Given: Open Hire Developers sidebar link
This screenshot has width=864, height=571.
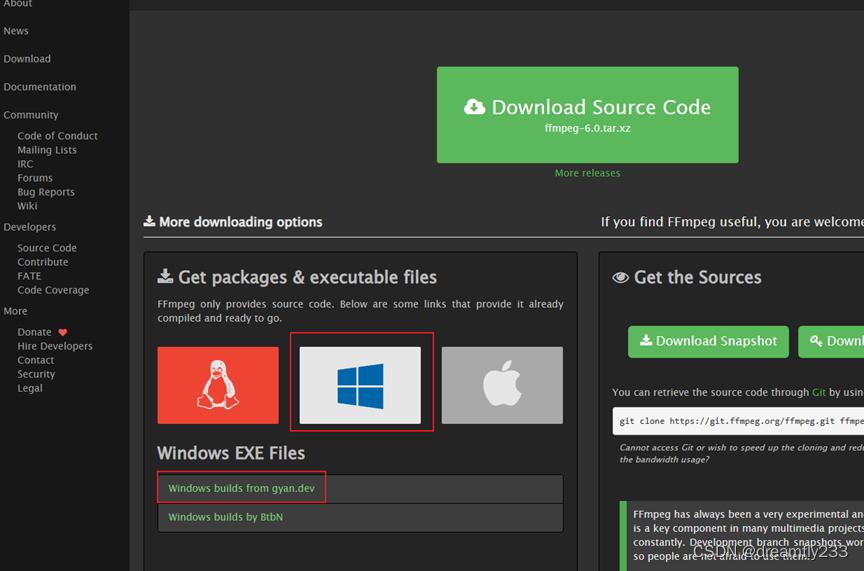Looking at the screenshot, I should coord(55,346).
